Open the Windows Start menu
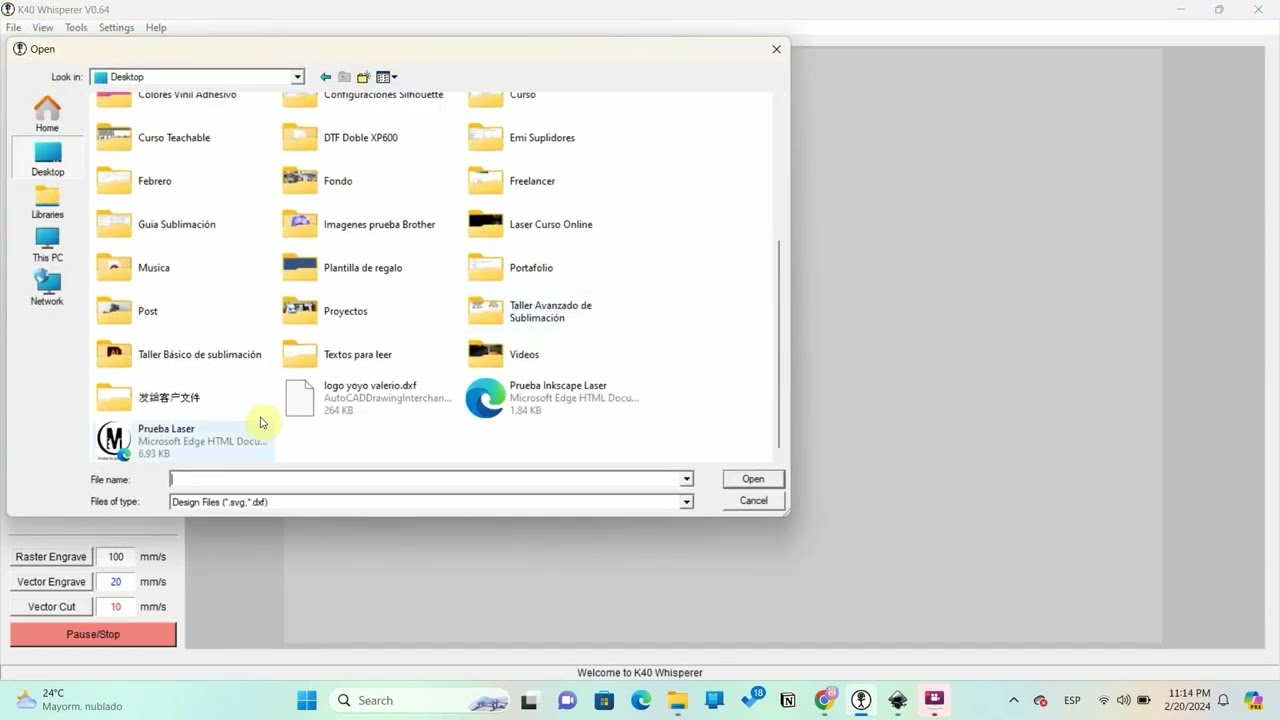The image size is (1280, 720). [x=307, y=700]
